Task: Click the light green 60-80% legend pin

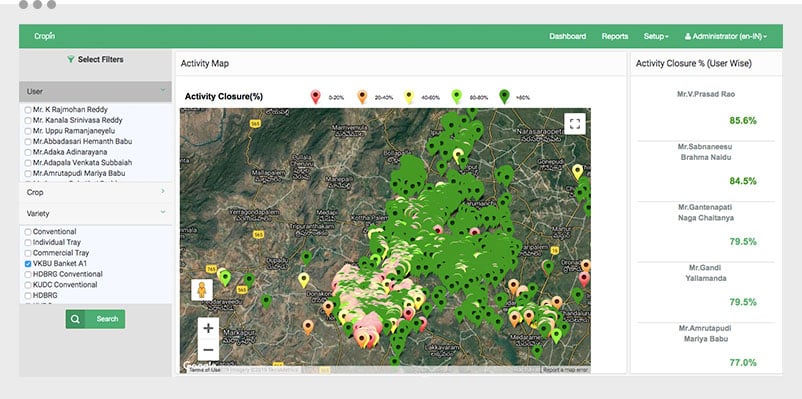Action: click(456, 97)
